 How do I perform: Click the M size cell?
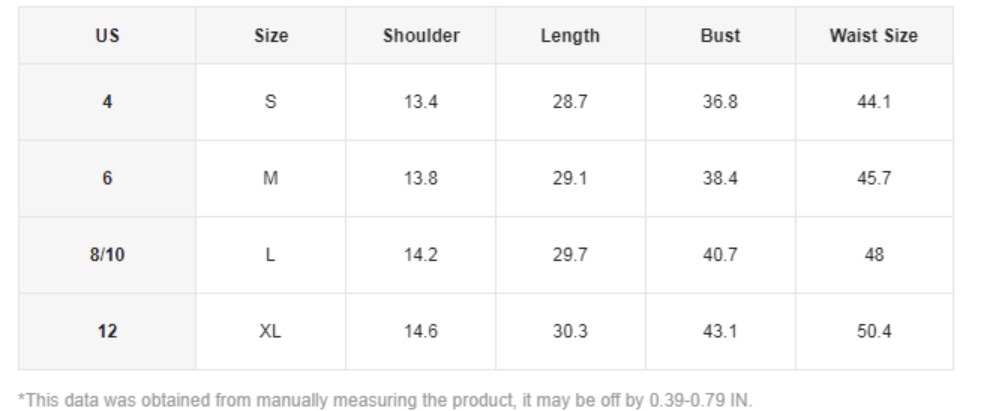point(271,178)
